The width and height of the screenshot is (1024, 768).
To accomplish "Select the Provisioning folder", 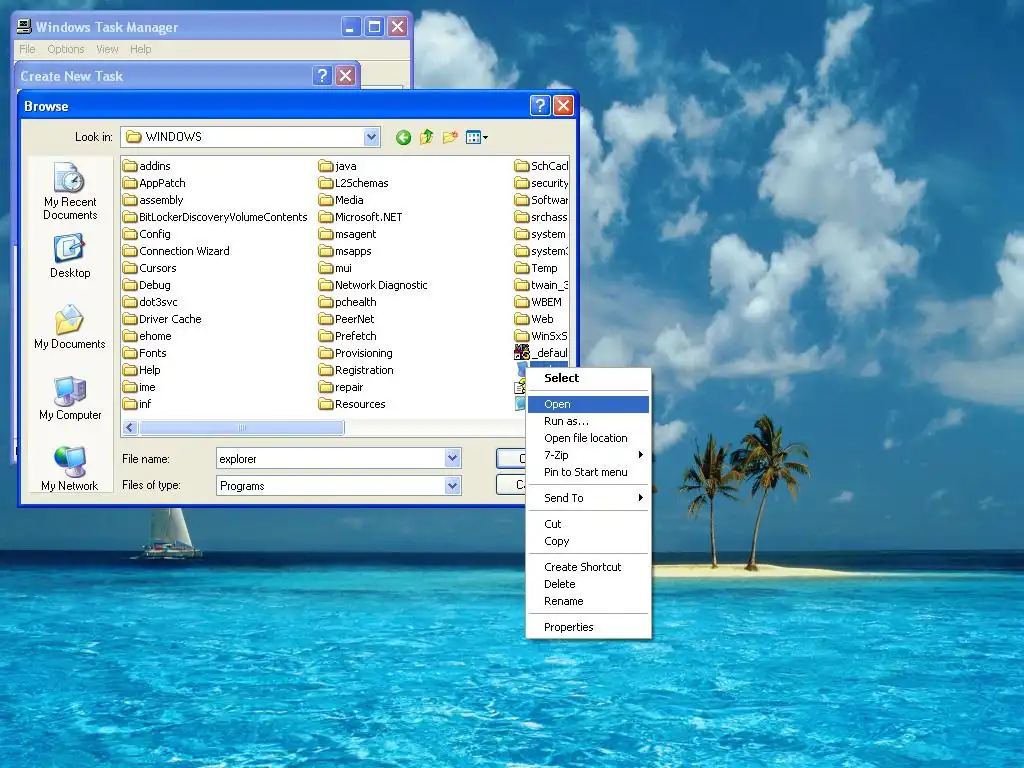I will tap(356, 353).
